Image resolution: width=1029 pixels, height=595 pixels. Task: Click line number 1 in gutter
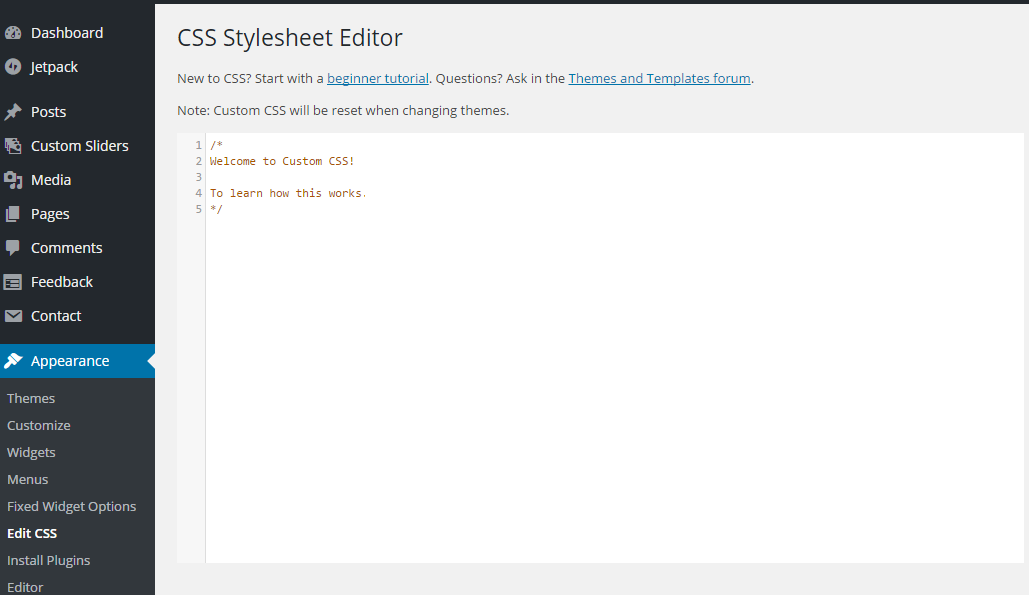[198, 145]
